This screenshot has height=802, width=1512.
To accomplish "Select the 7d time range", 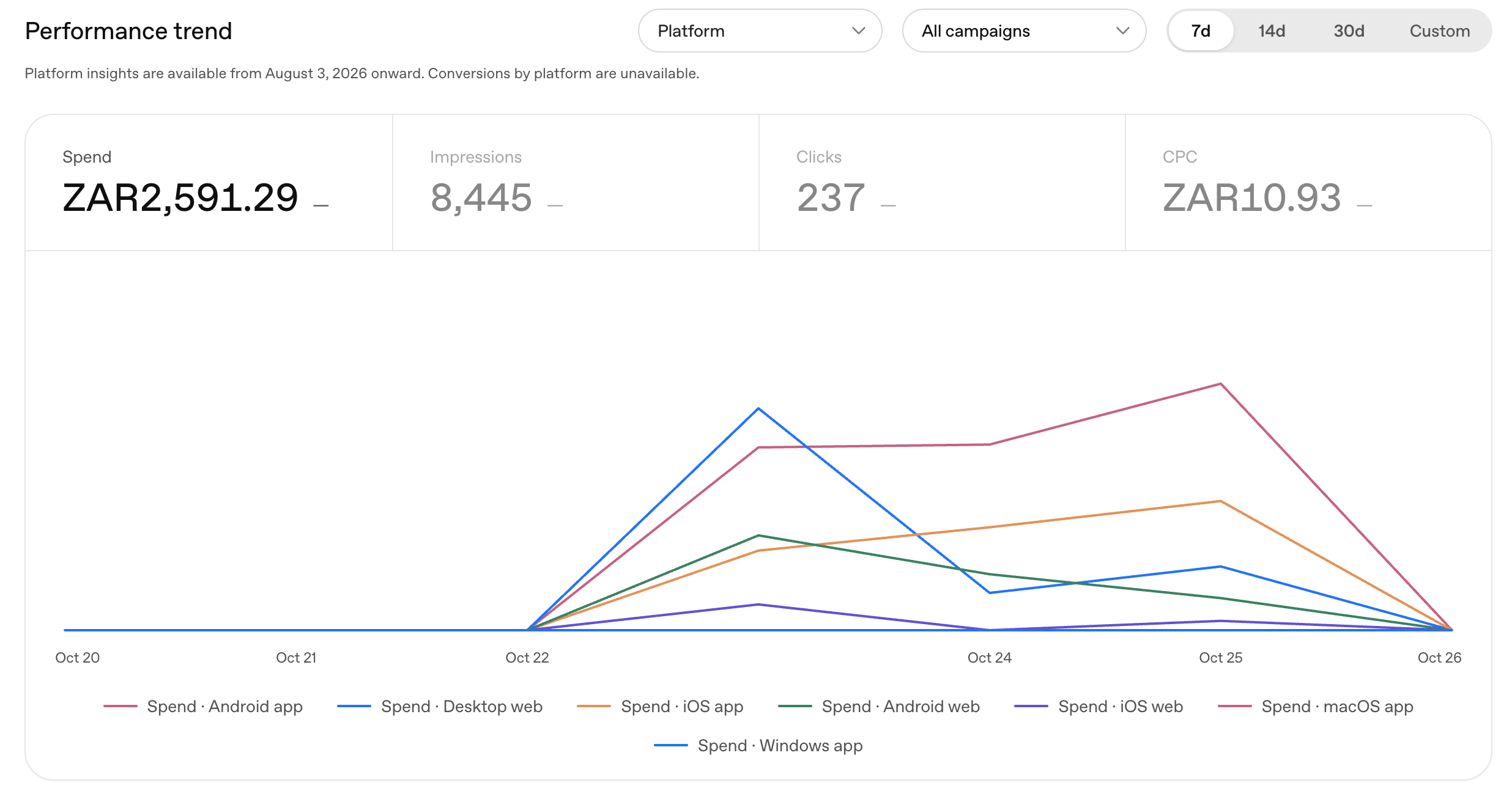I will tap(1201, 31).
